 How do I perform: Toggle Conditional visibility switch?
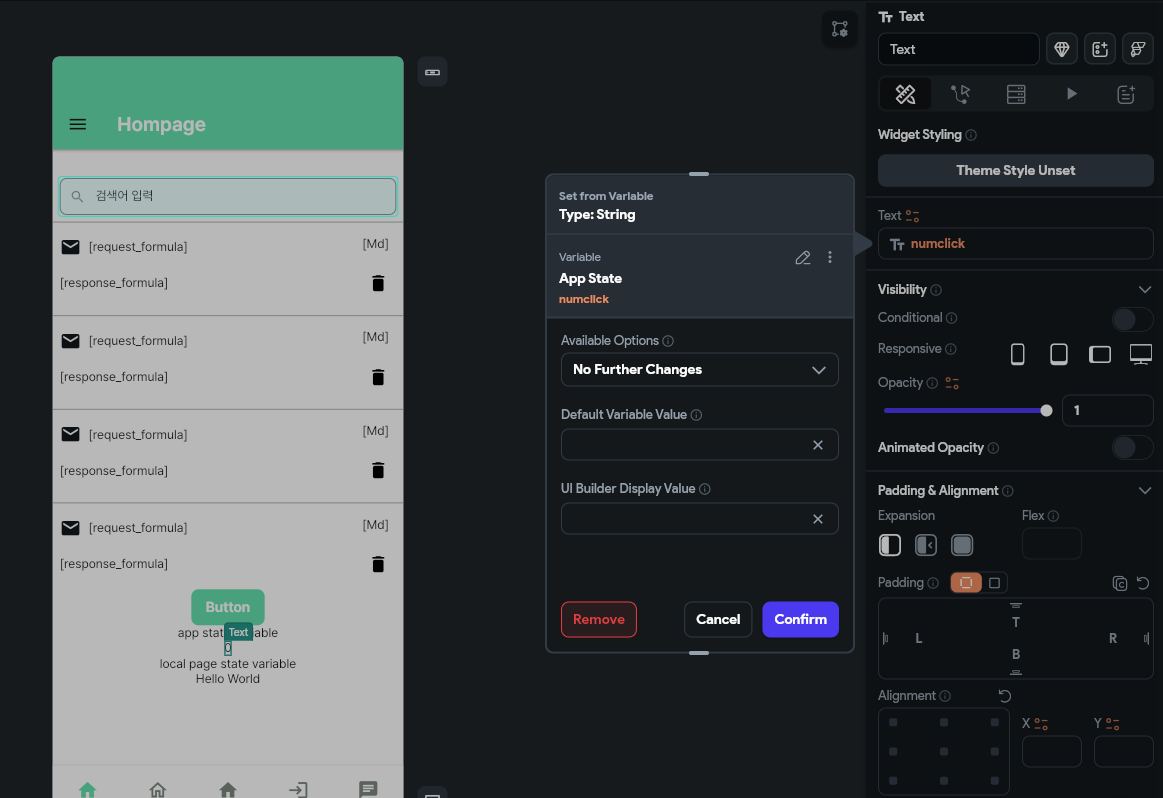[1132, 319]
